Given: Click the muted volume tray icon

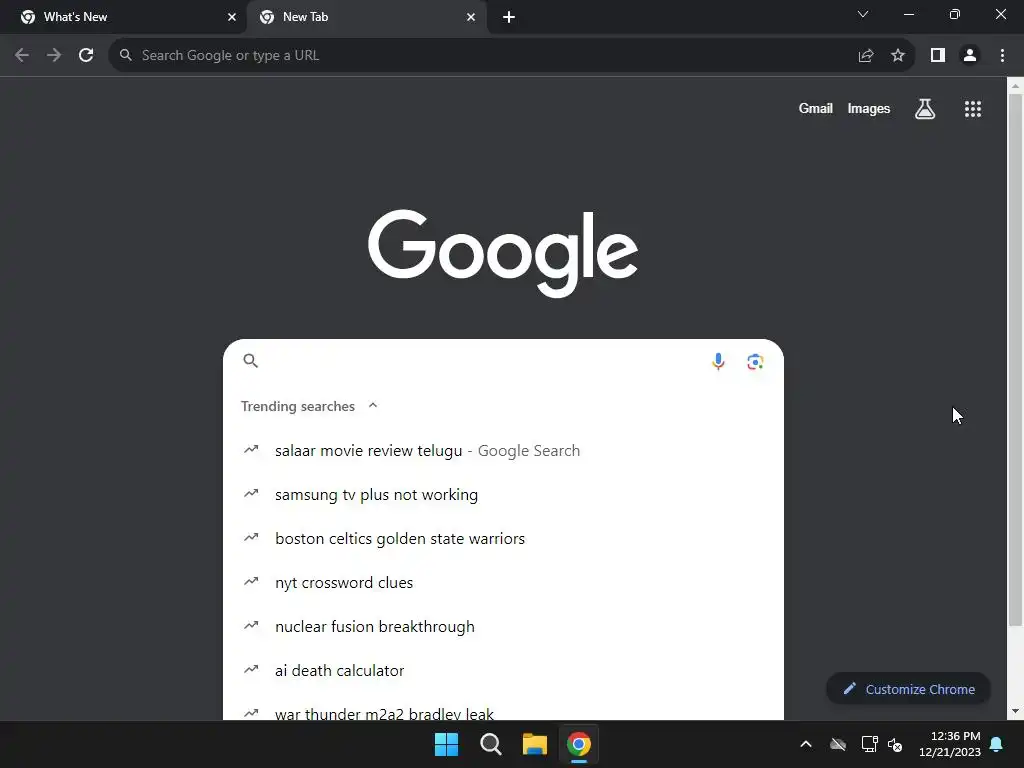Looking at the screenshot, I should (x=895, y=744).
